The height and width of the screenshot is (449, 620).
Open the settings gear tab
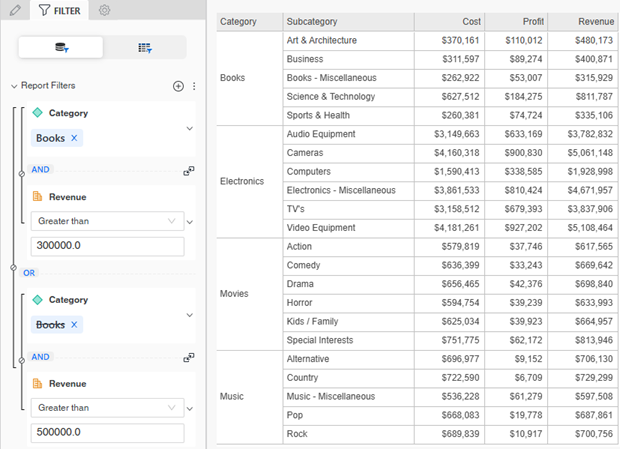[x=105, y=11]
